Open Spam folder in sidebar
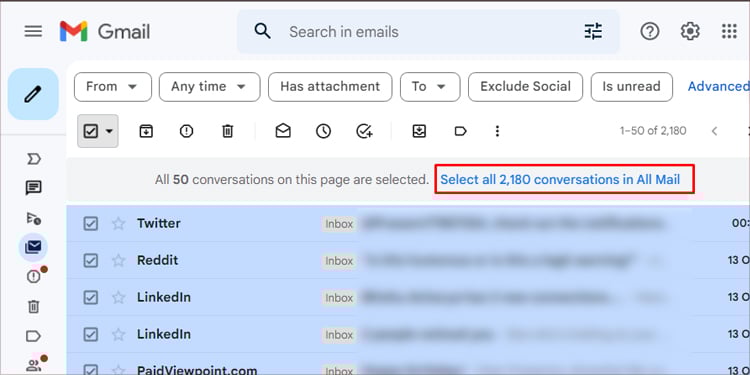 (x=33, y=276)
